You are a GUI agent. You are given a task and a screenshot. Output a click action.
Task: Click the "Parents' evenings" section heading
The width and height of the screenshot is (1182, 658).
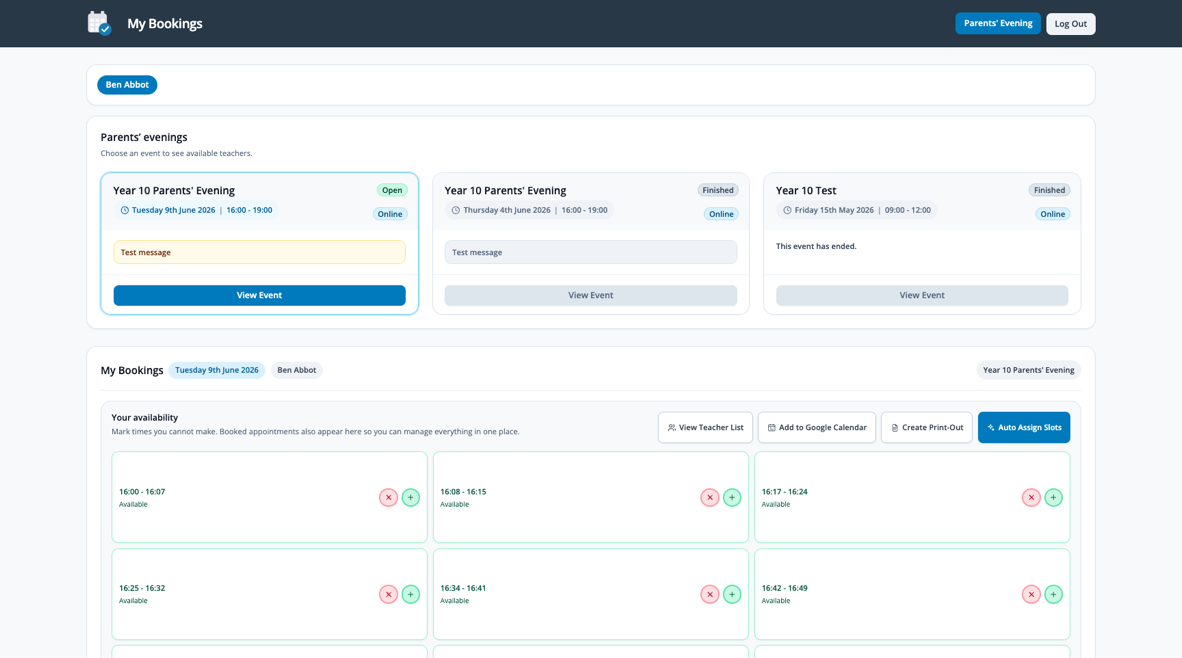tap(144, 137)
